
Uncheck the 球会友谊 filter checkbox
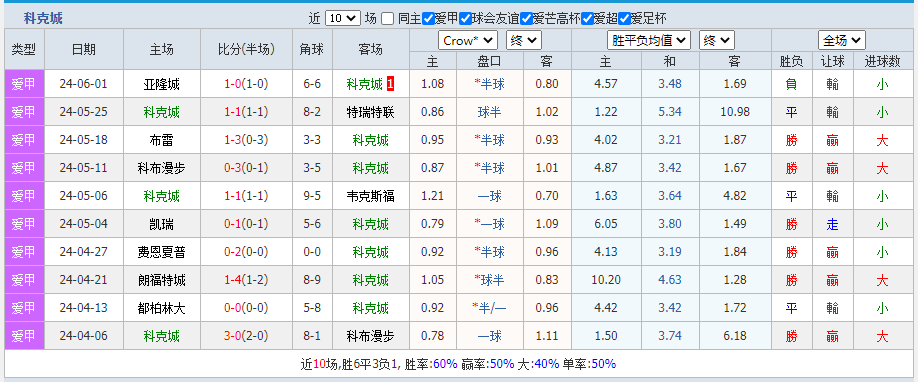tap(465, 19)
